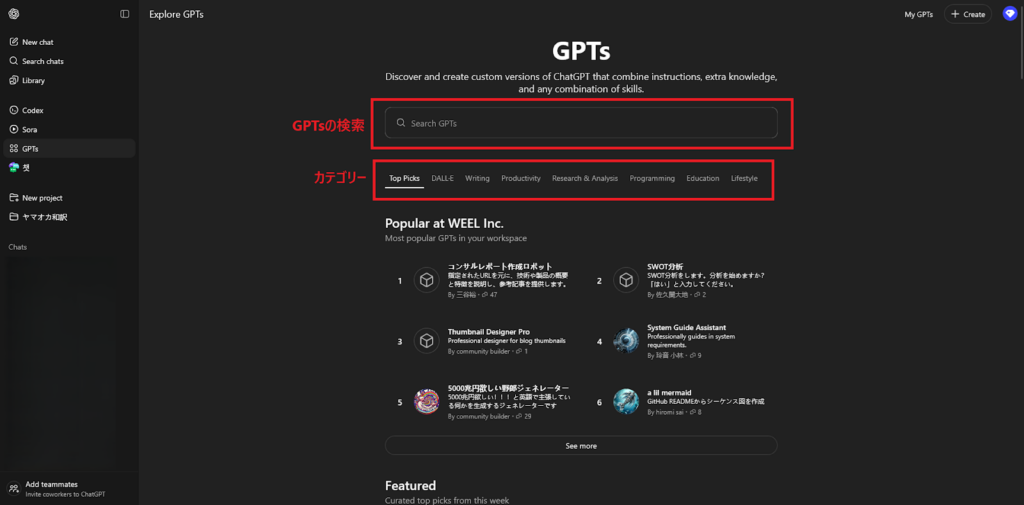The width and height of the screenshot is (1024, 505).
Task: Click the Create button
Action: (x=968, y=14)
